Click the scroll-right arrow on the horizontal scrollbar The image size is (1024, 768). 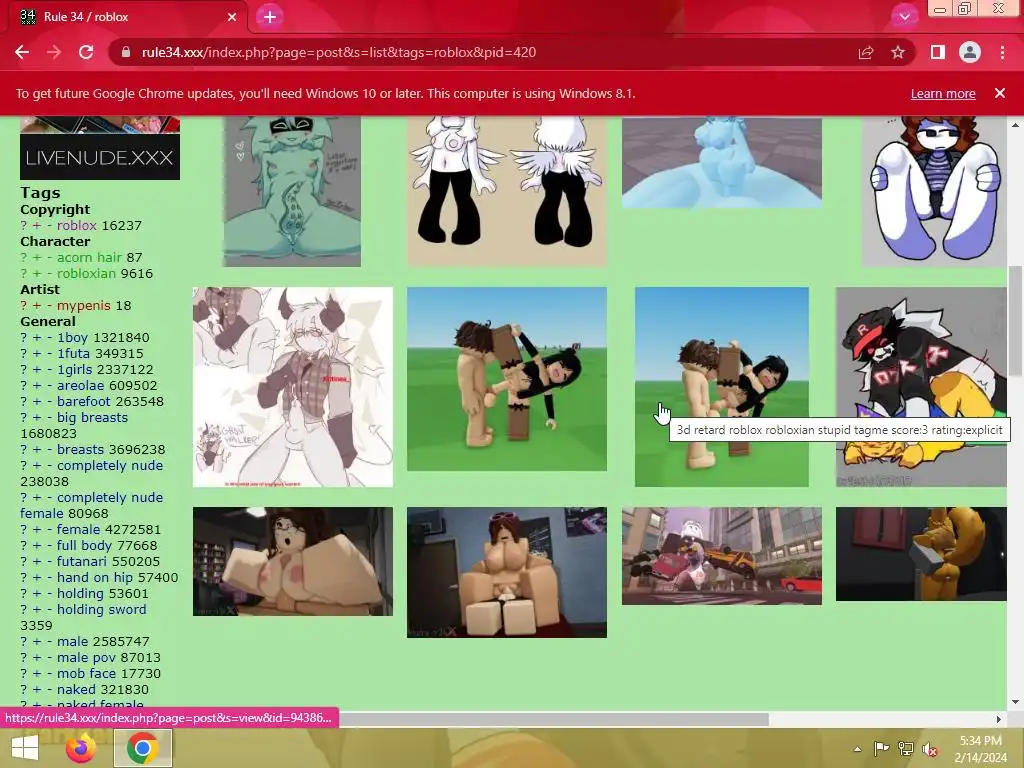tap(999, 719)
